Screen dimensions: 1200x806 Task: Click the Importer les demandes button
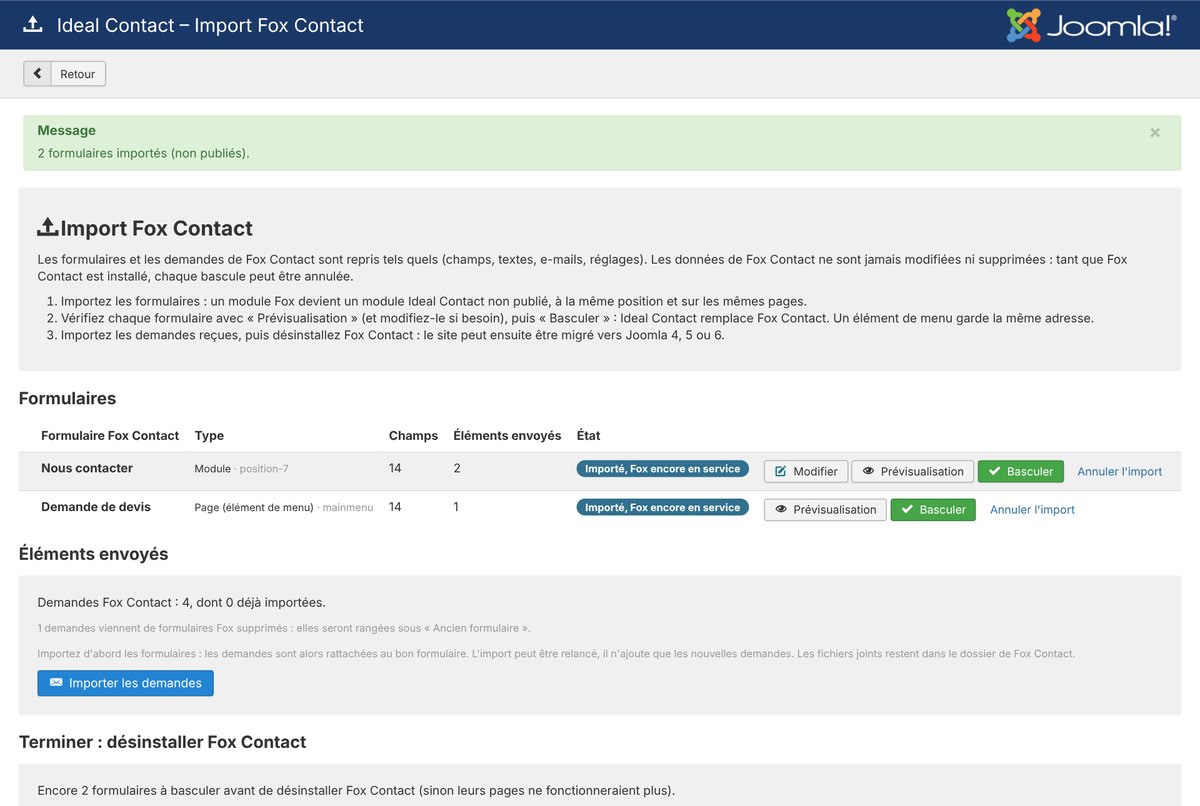[x=125, y=683]
